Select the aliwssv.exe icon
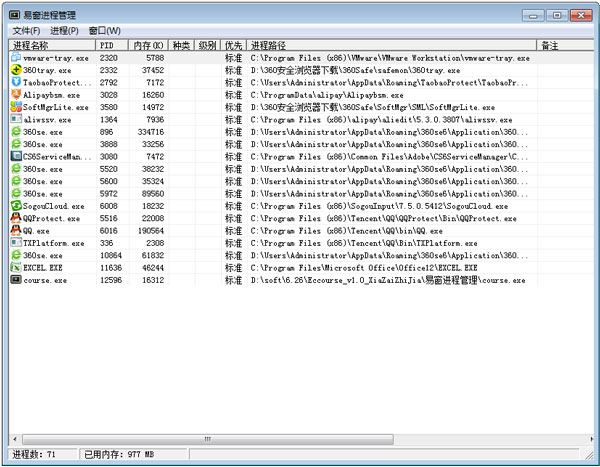 click(x=16, y=119)
